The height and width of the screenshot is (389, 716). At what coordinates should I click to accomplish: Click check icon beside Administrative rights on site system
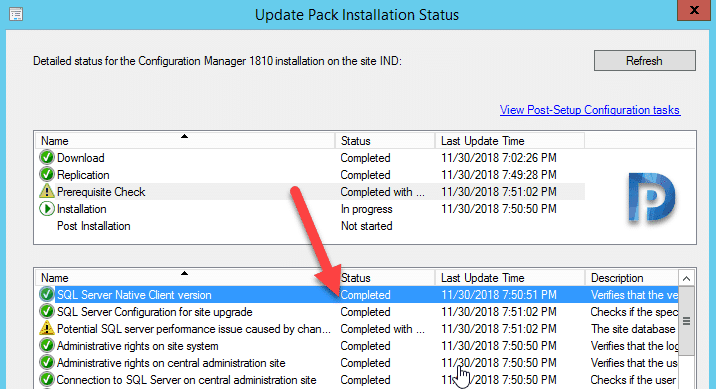click(x=47, y=346)
